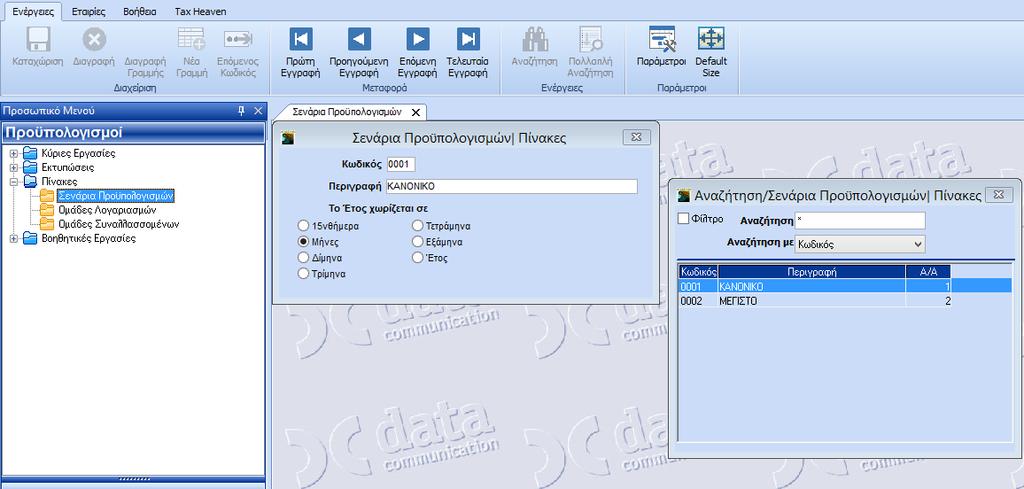This screenshot has height=489, width=1024.
Task: Open the Tax Heaven ribbon tab
Action: 200,11
